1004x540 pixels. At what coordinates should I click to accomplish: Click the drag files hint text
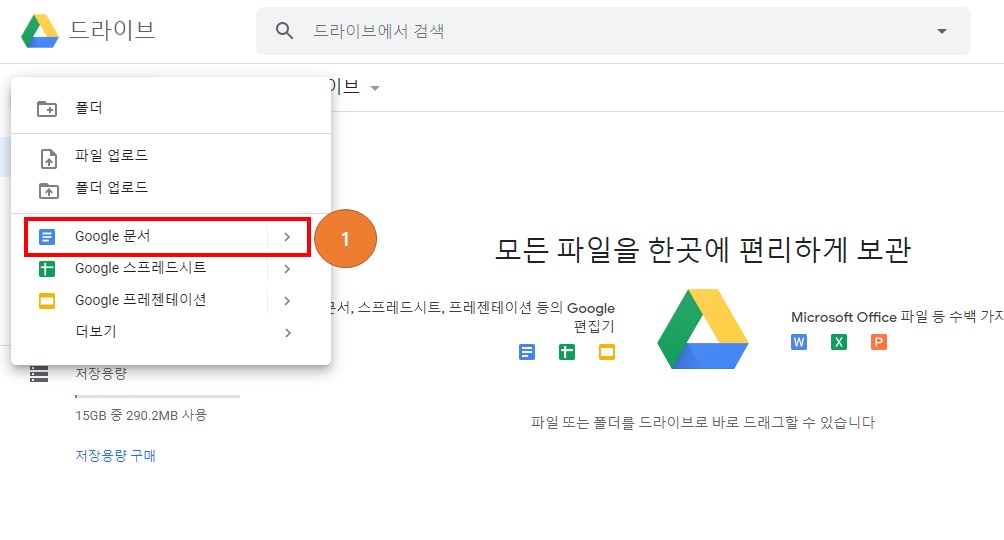coord(703,423)
